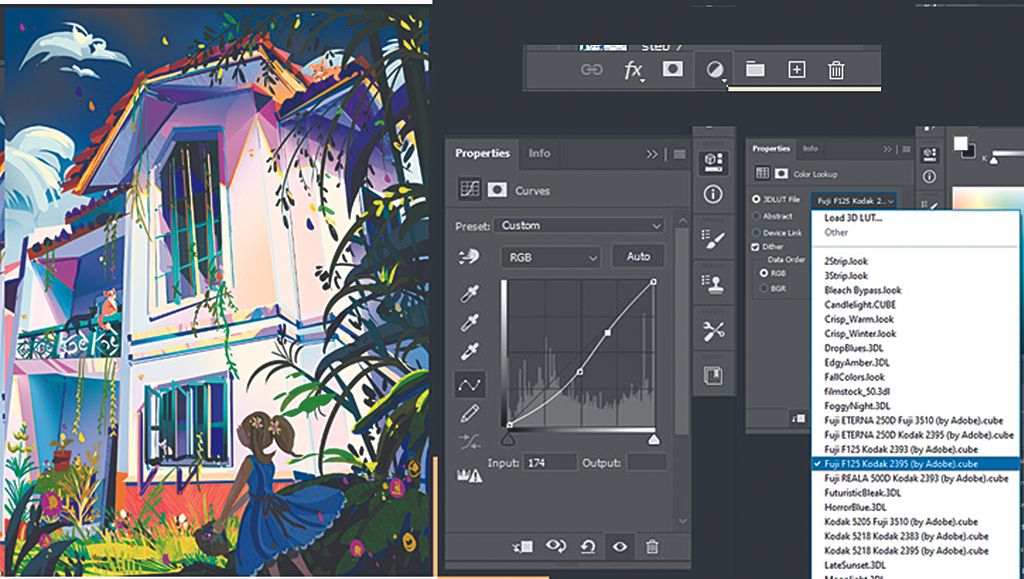The height and width of the screenshot is (579, 1024).
Task: Click the reset Curves adjustment icon
Action: pos(588,547)
